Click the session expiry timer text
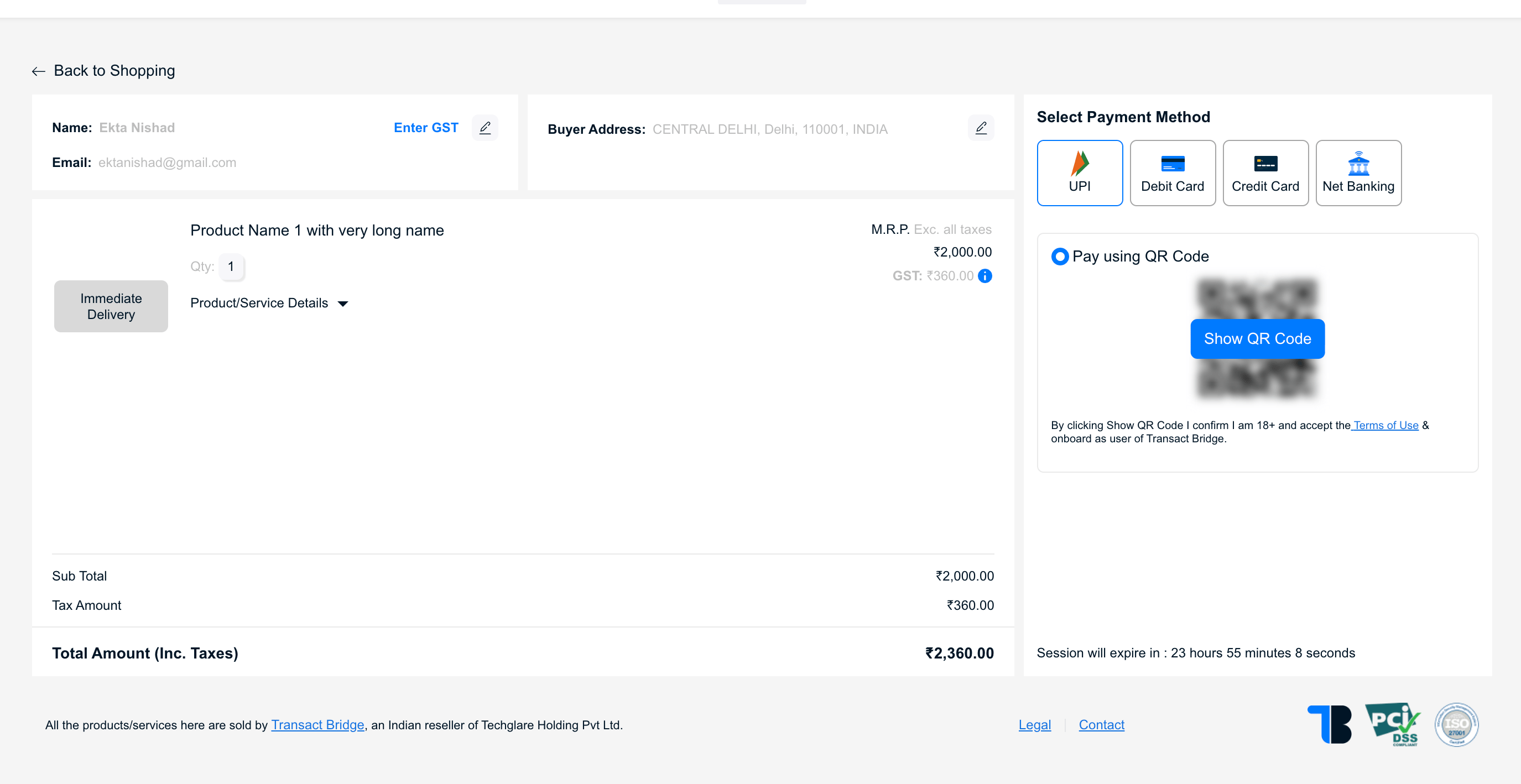 pyautogui.click(x=1196, y=653)
